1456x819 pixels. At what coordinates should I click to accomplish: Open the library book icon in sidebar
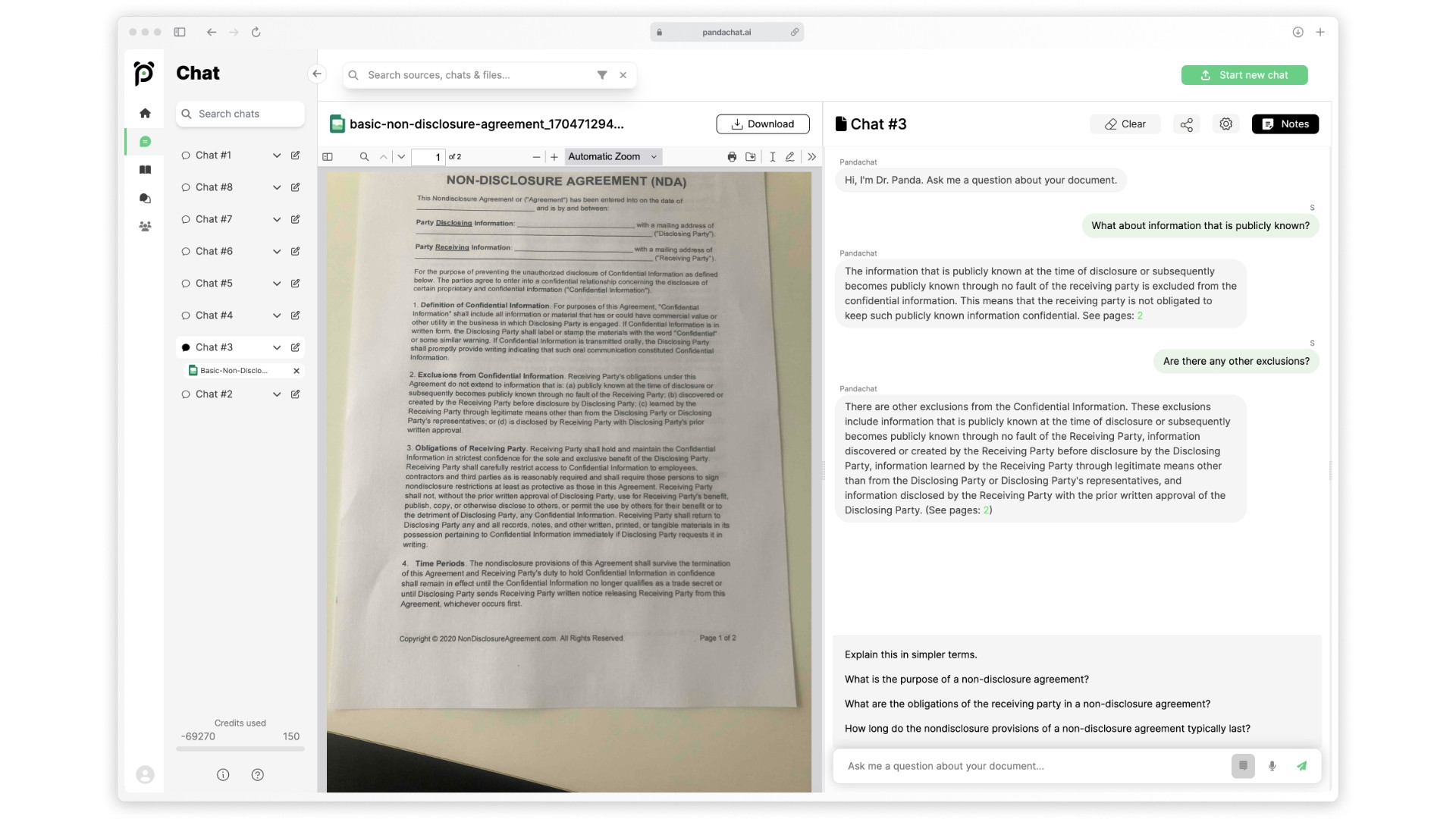pyautogui.click(x=145, y=170)
